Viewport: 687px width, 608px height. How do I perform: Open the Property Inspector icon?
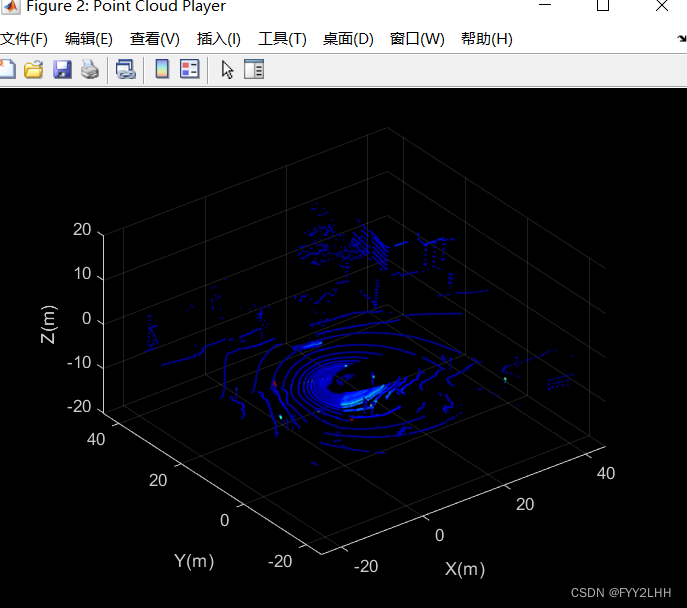coord(254,69)
